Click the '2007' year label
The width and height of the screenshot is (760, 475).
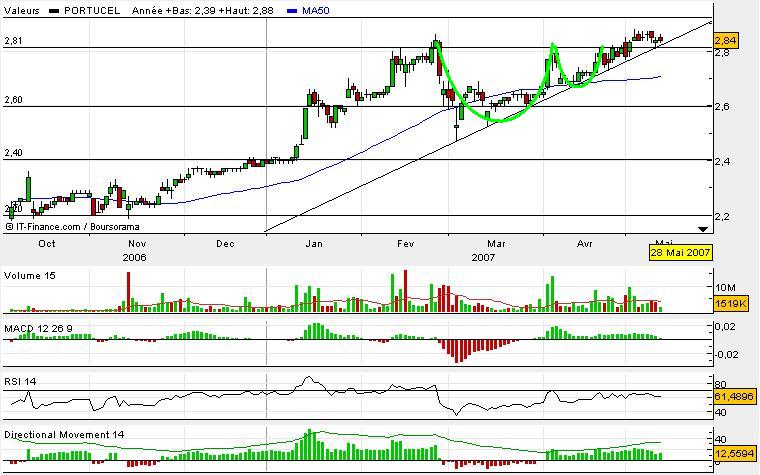(483, 257)
